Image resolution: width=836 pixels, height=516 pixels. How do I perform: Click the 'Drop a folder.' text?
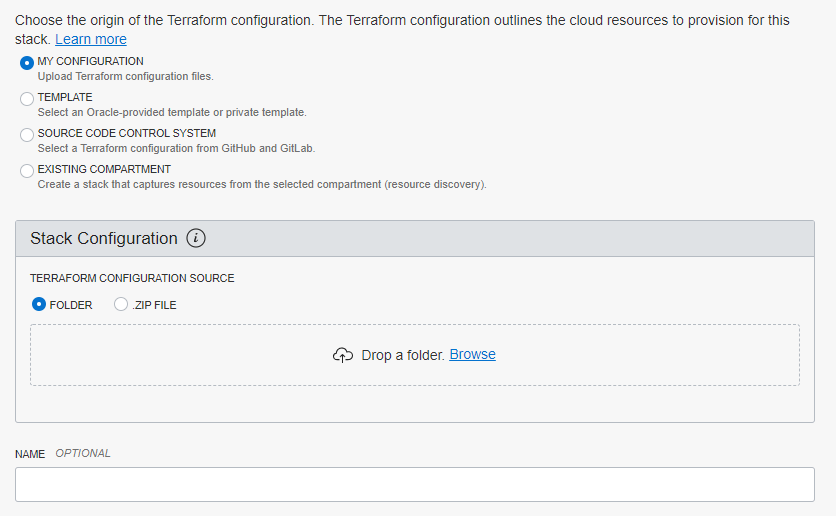[x=402, y=355]
